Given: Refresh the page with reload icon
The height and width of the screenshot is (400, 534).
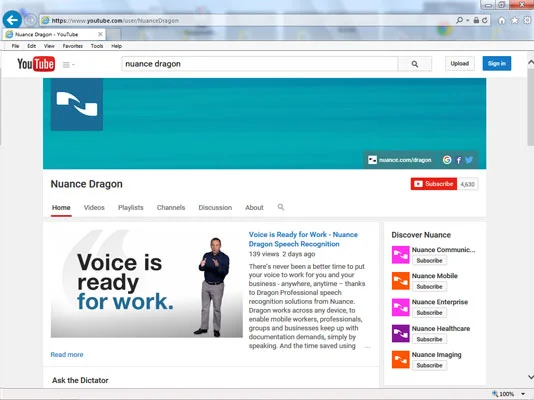Looking at the screenshot, I should [485, 20].
